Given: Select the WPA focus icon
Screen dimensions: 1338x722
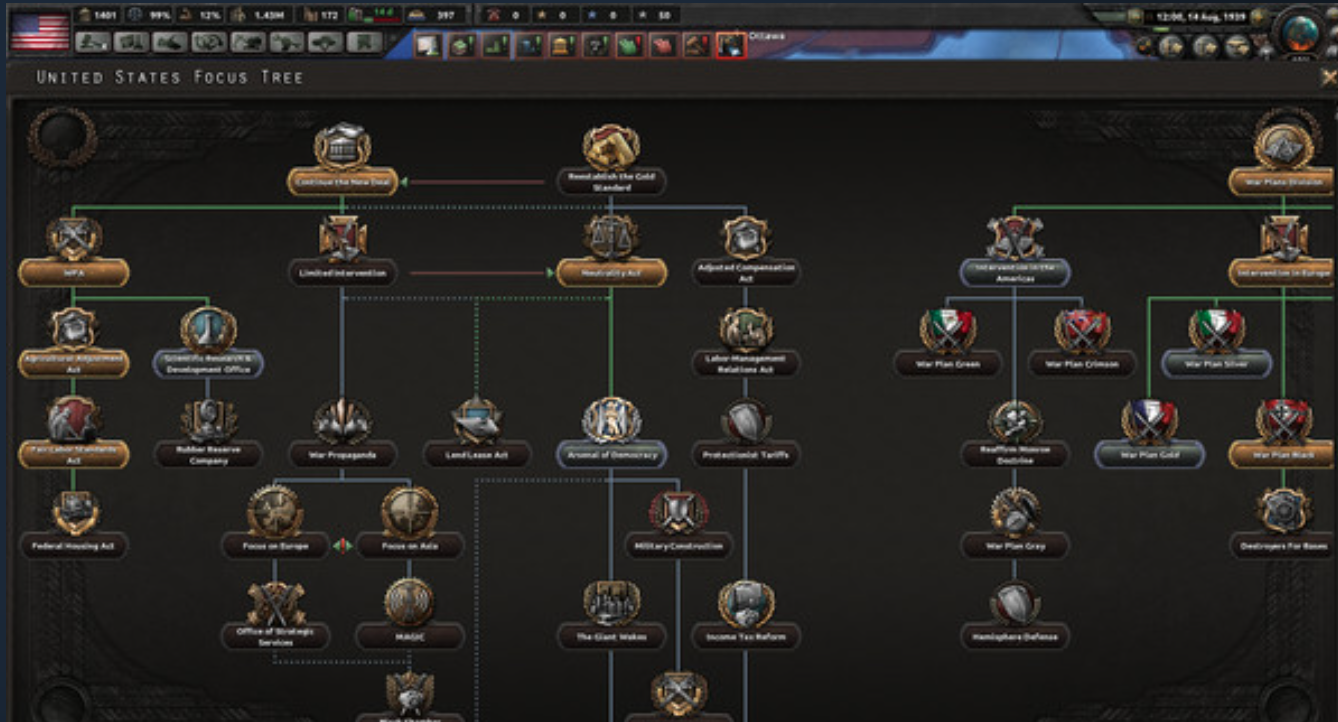Looking at the screenshot, I should pyautogui.click(x=74, y=238).
